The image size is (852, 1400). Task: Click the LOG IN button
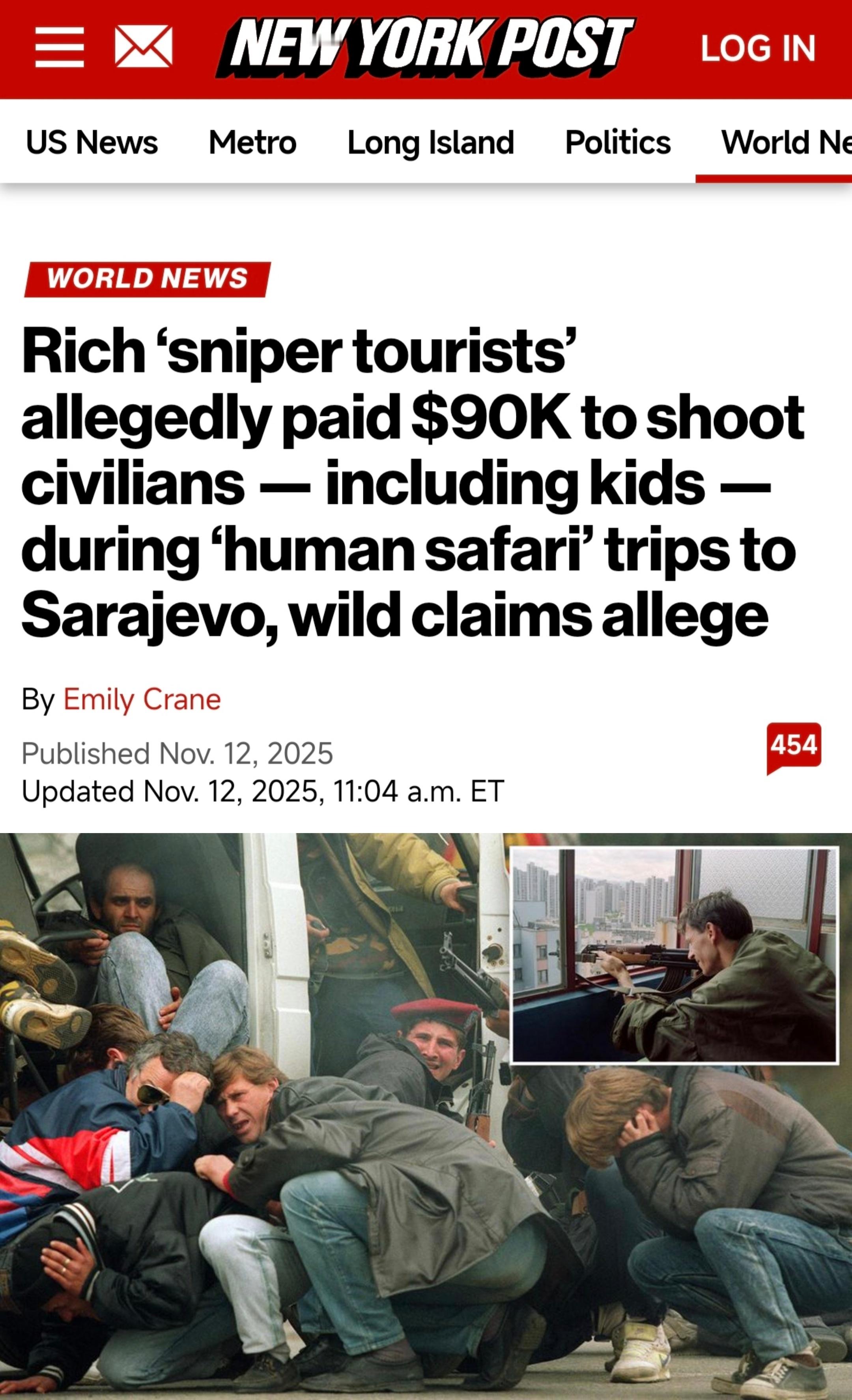(758, 48)
